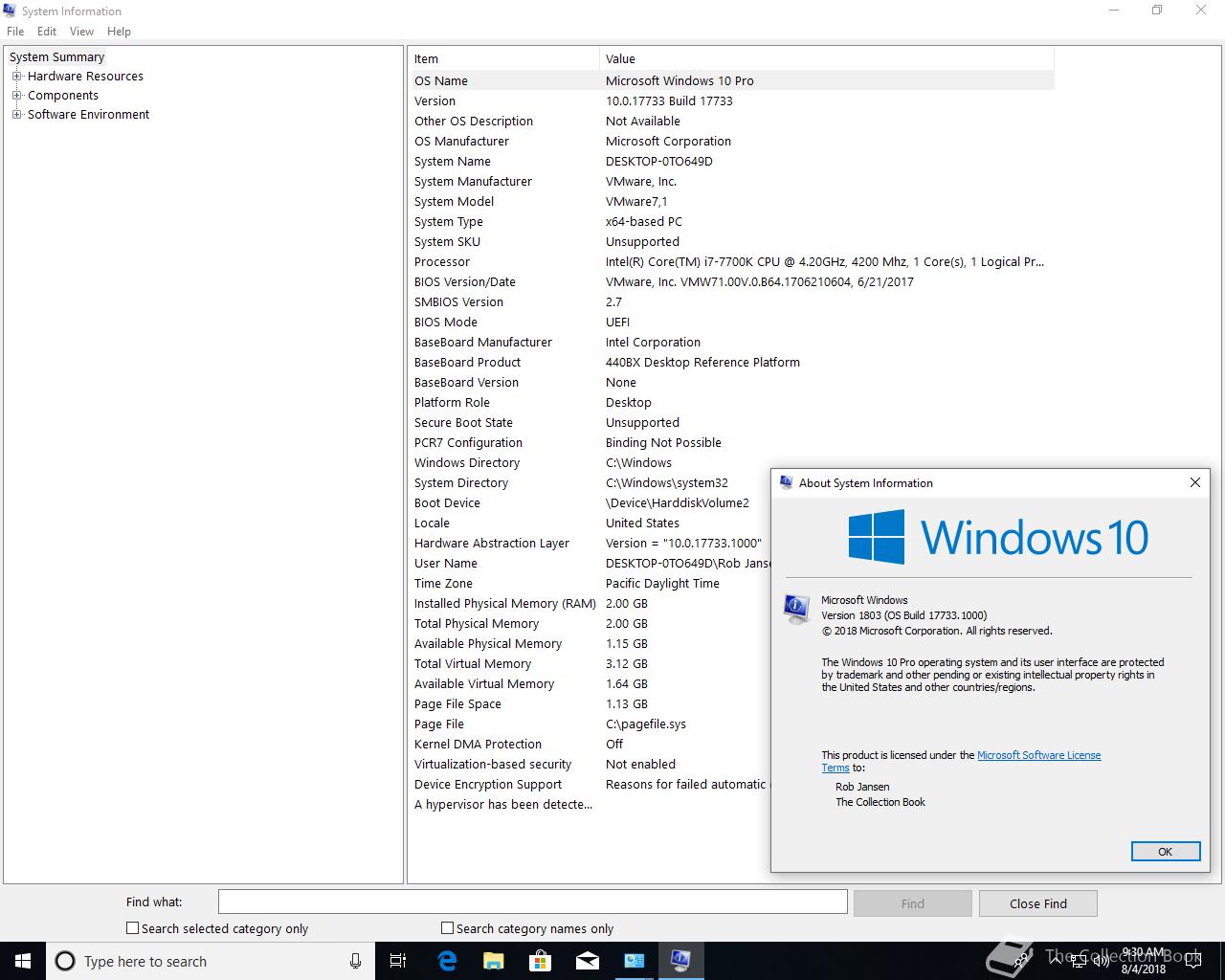Select the Hardware Abstraction Layer row
This screenshot has height=980, width=1225.
[591, 543]
